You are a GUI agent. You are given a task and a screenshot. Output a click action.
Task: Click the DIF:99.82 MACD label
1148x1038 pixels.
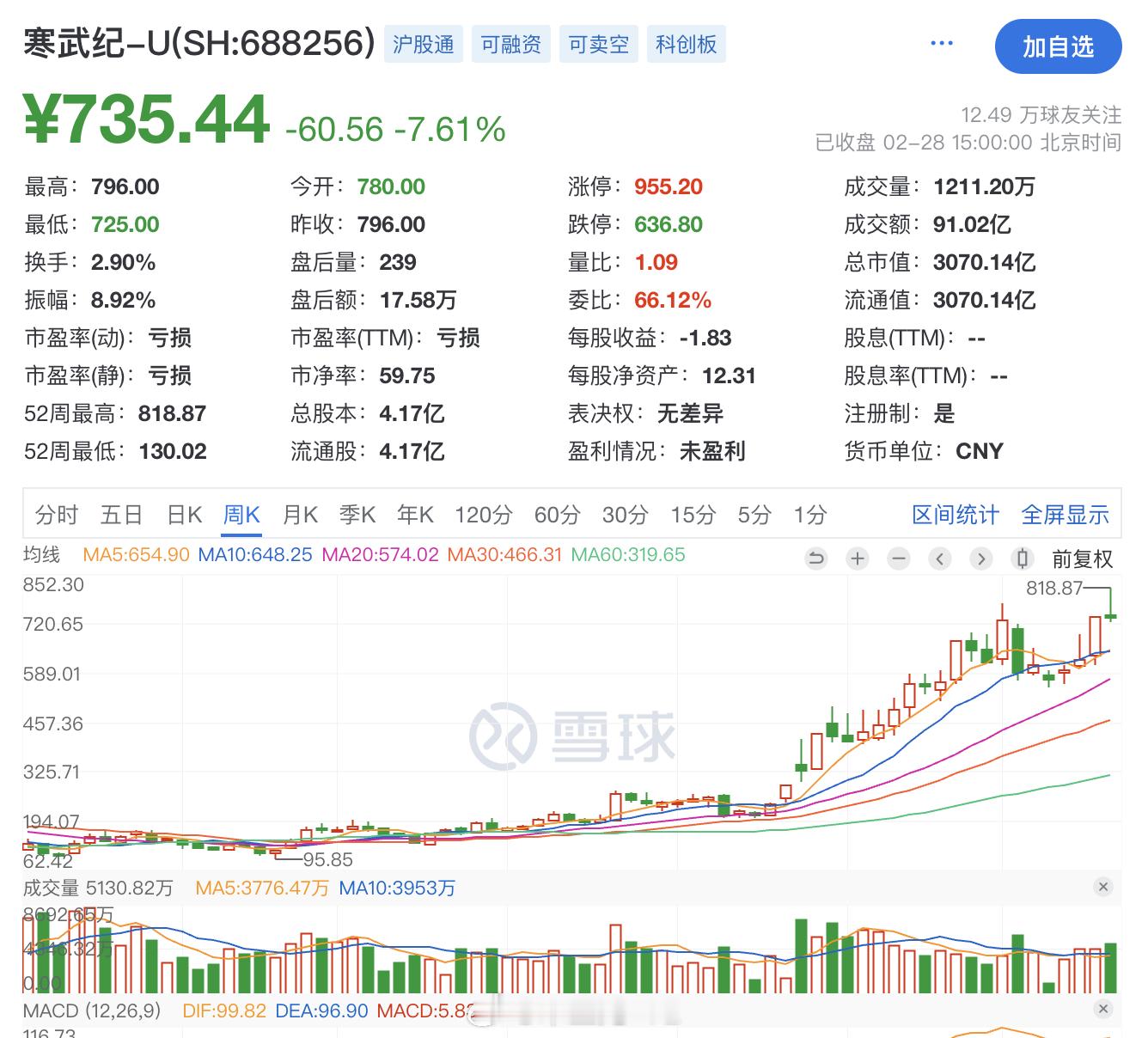click(x=224, y=1011)
